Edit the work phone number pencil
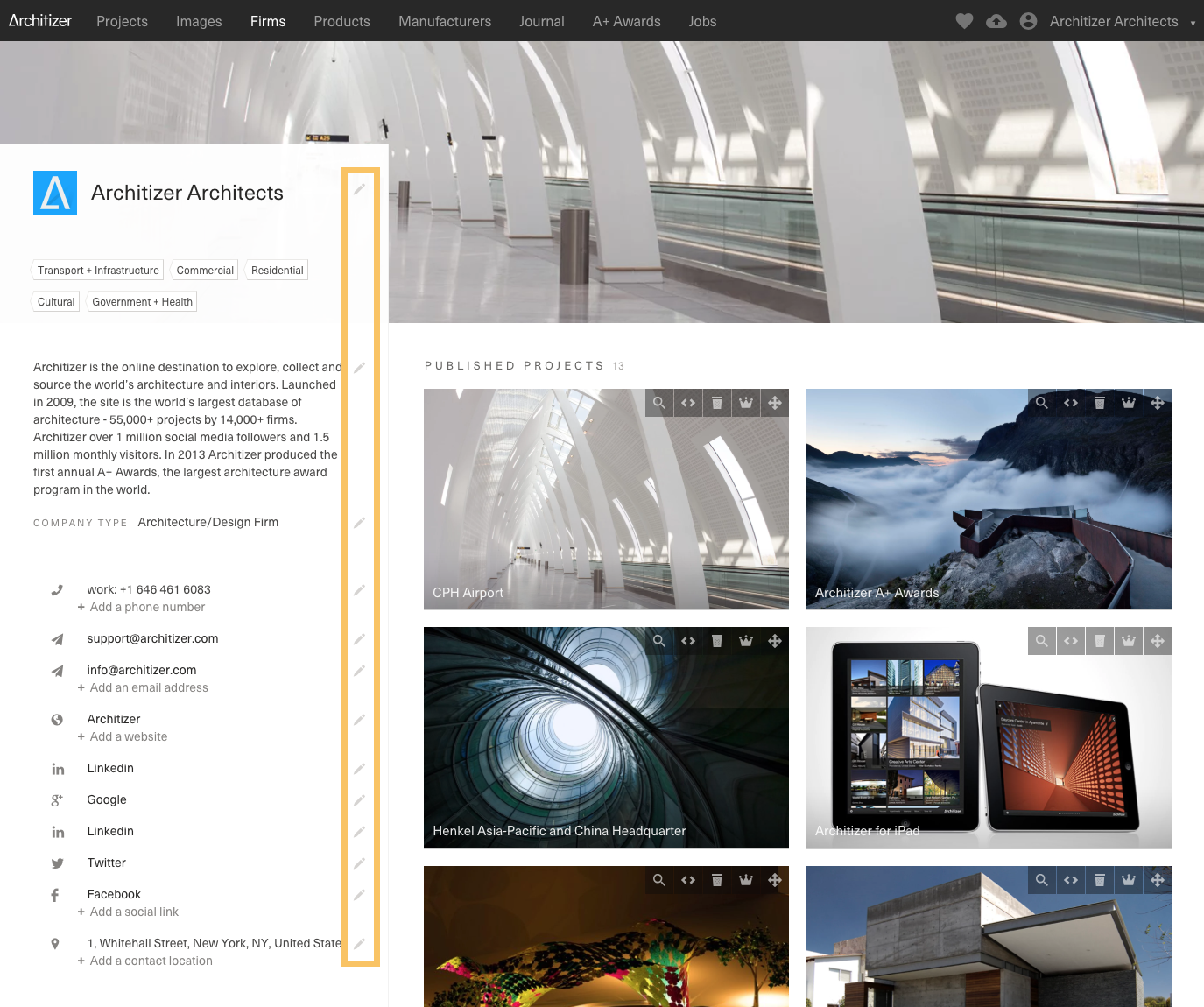Viewport: 1204px width, 1007px height. tap(359, 590)
